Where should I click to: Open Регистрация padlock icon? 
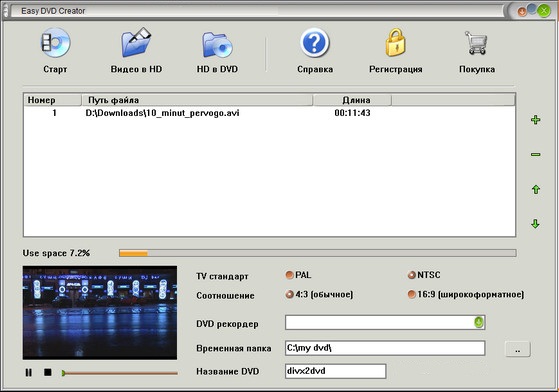coord(395,43)
